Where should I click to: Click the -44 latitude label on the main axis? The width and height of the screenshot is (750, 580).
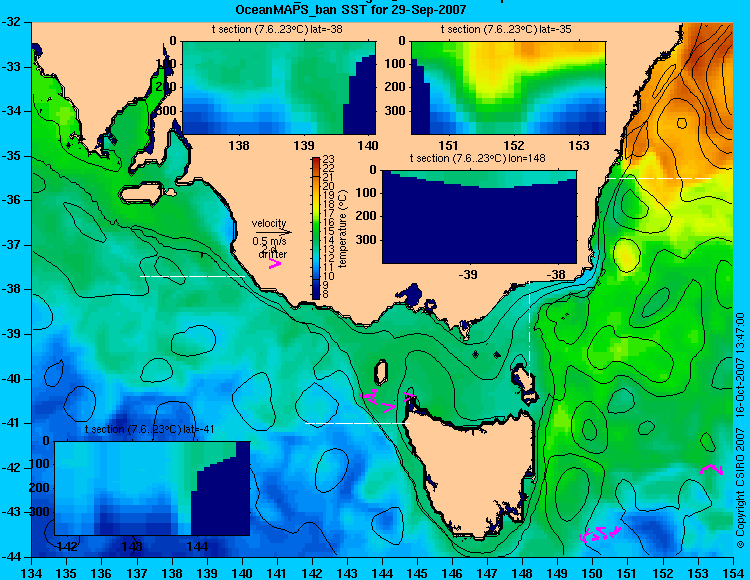(11, 557)
